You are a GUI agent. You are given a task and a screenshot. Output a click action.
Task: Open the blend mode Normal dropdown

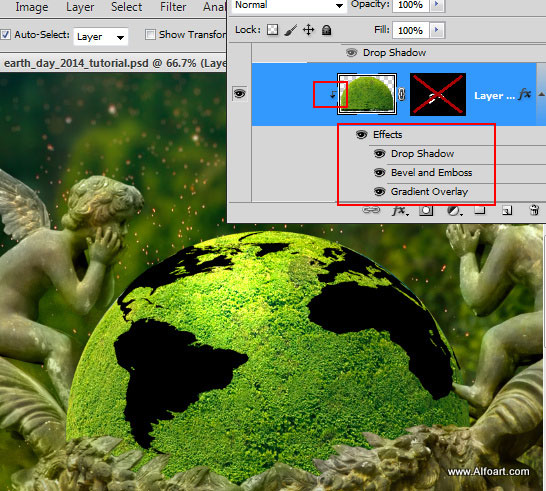coord(289,6)
